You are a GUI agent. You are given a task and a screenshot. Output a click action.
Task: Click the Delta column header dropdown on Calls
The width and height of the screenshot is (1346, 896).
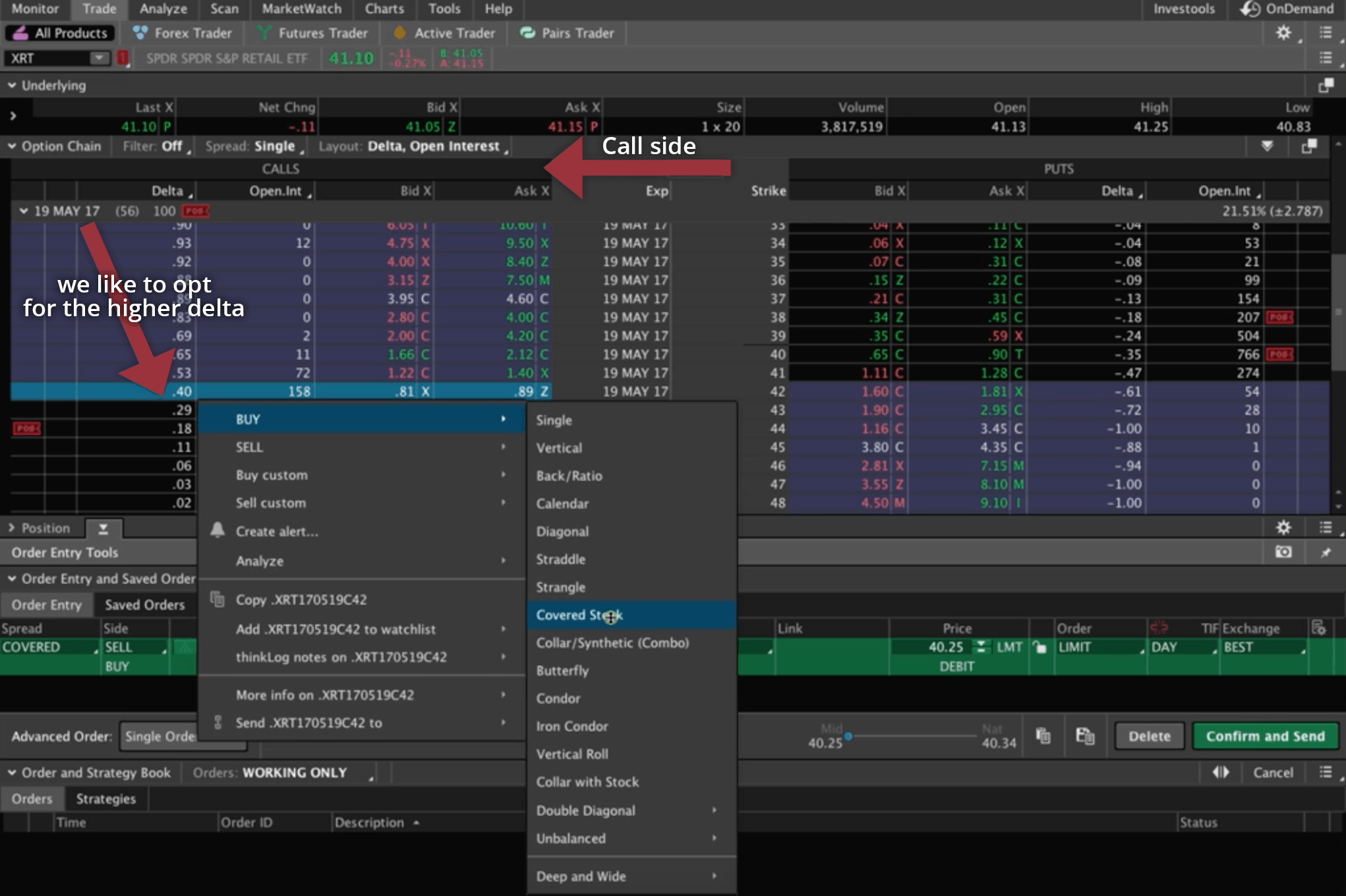point(172,191)
